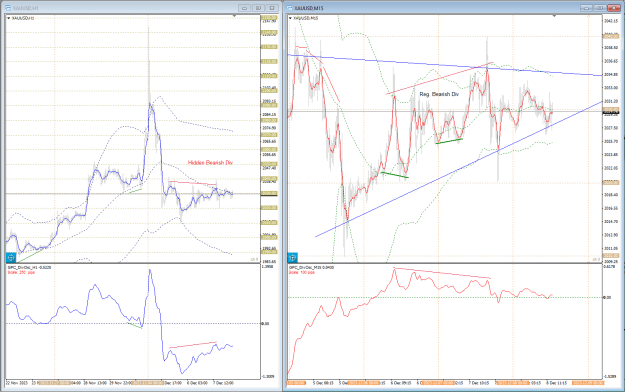625x392 pixels.
Task: Minimize the XAUUSD,M15 chart window
Action: pyautogui.click(x=586, y=8)
